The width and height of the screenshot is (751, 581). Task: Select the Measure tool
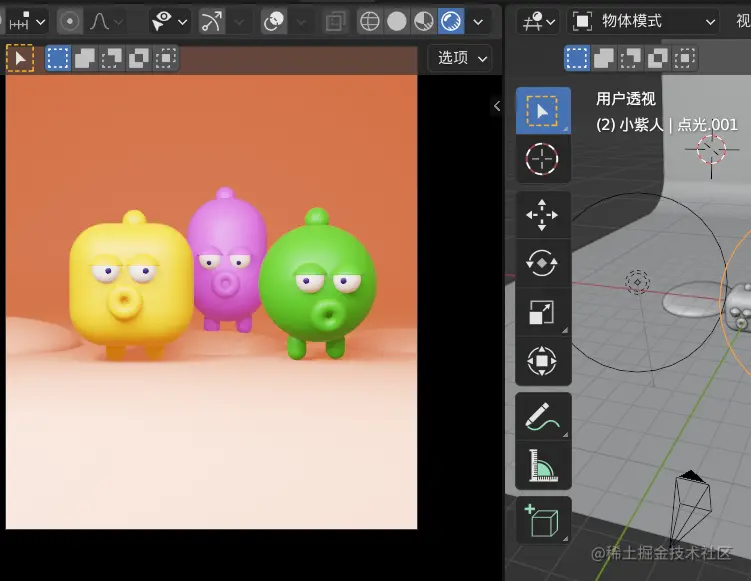(x=542, y=465)
